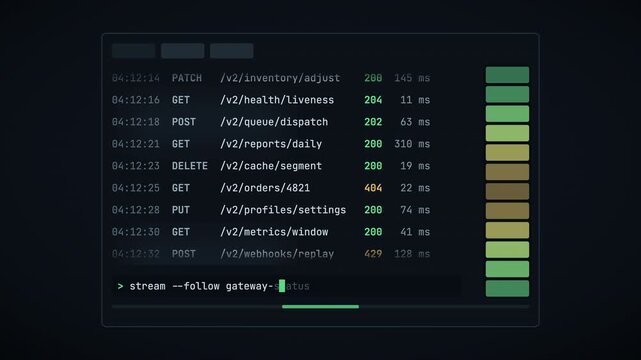Click the path '/v2/orders/4821'
The height and width of the screenshot is (360, 641).
[x=265, y=188]
